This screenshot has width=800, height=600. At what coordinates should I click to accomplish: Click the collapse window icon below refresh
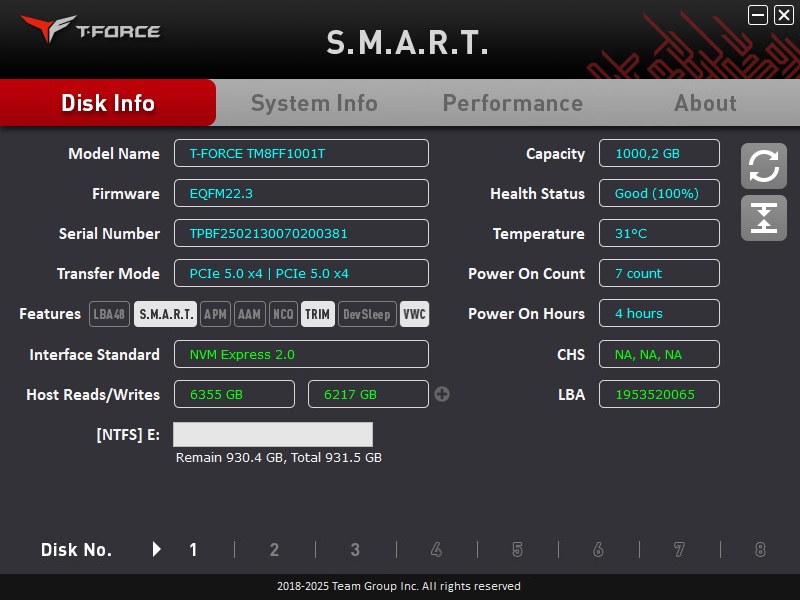coord(763,218)
